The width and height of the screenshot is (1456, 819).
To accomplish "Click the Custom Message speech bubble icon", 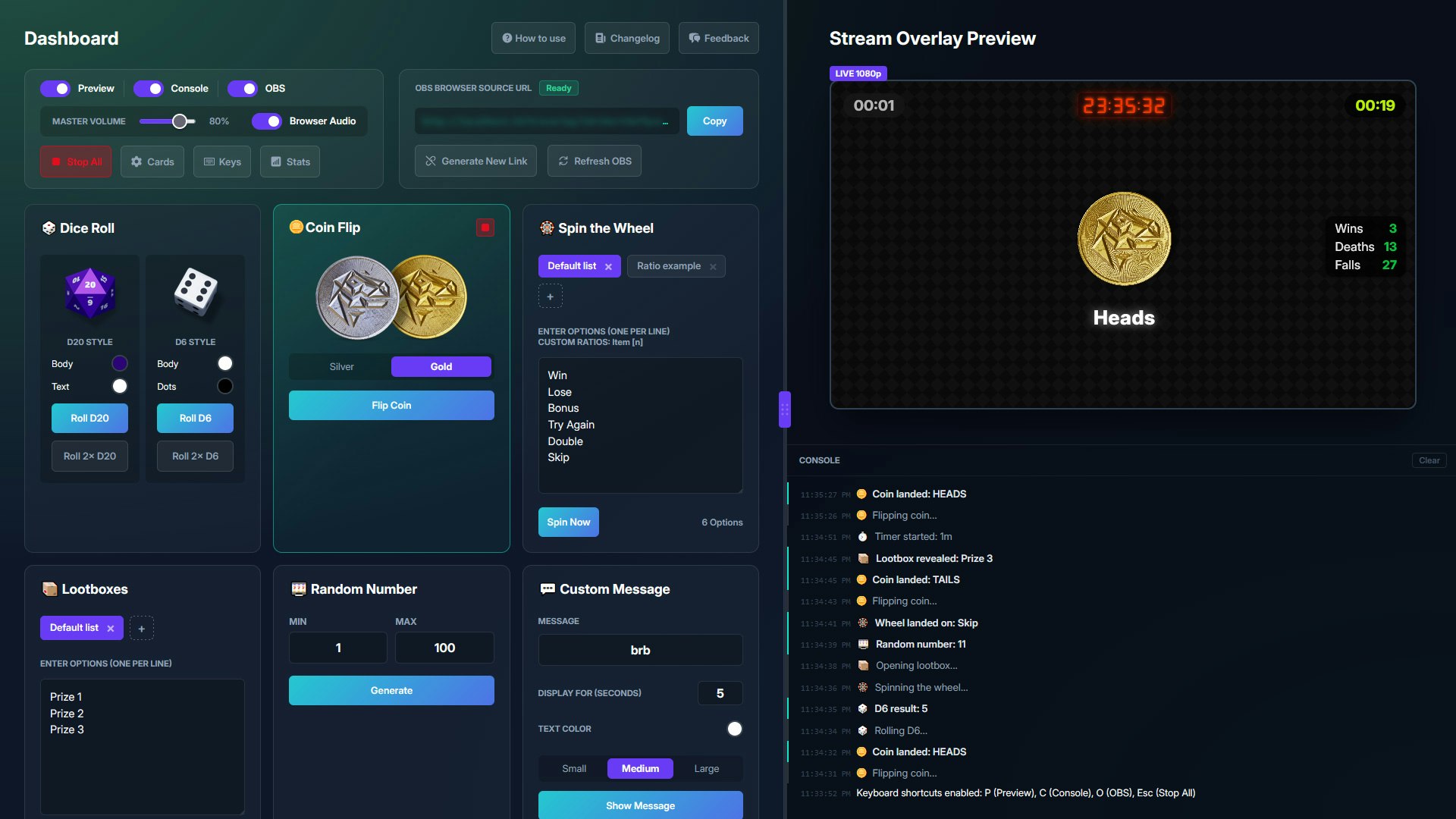I will tap(548, 588).
